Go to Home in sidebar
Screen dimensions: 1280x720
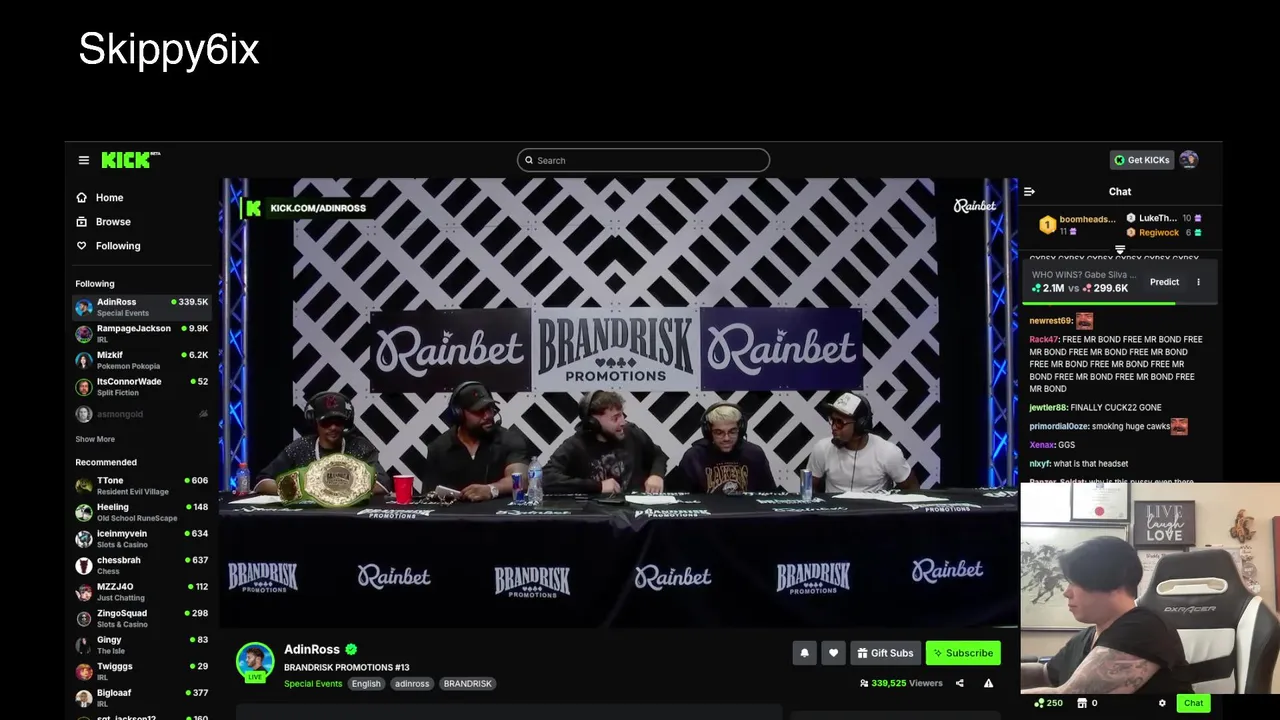[x=109, y=198]
